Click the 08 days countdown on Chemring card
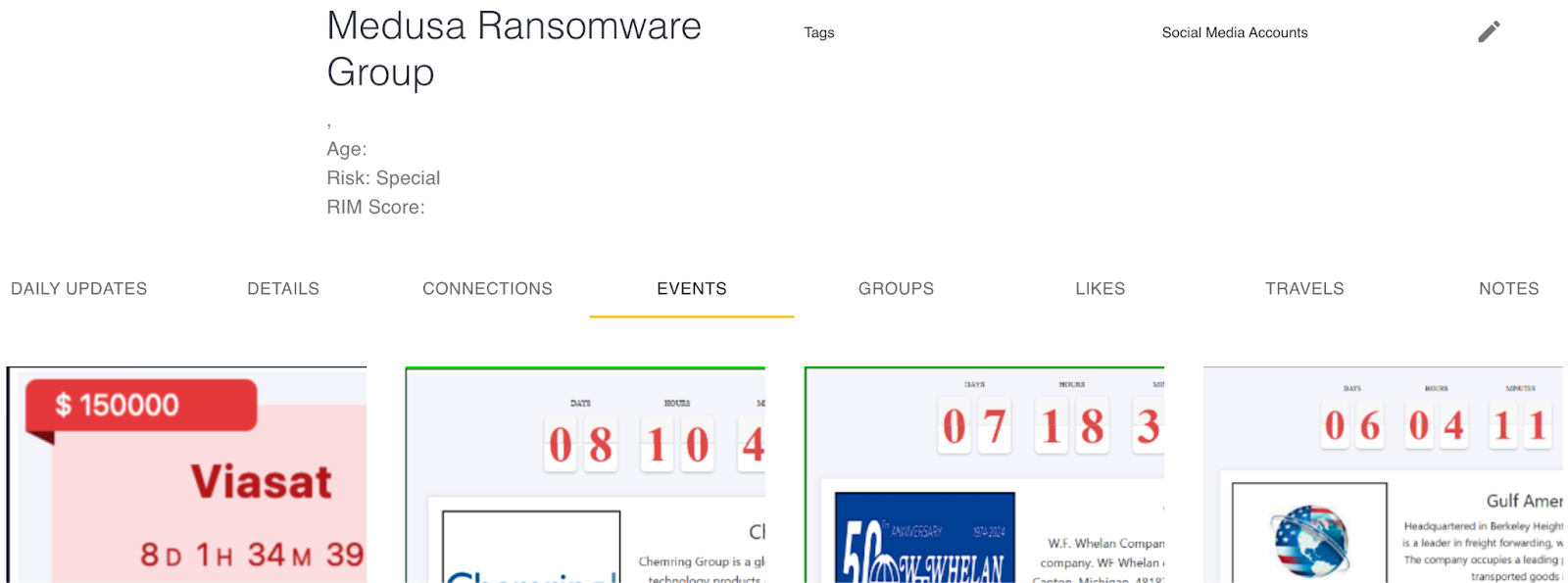The image size is (1568, 583). 580,445
